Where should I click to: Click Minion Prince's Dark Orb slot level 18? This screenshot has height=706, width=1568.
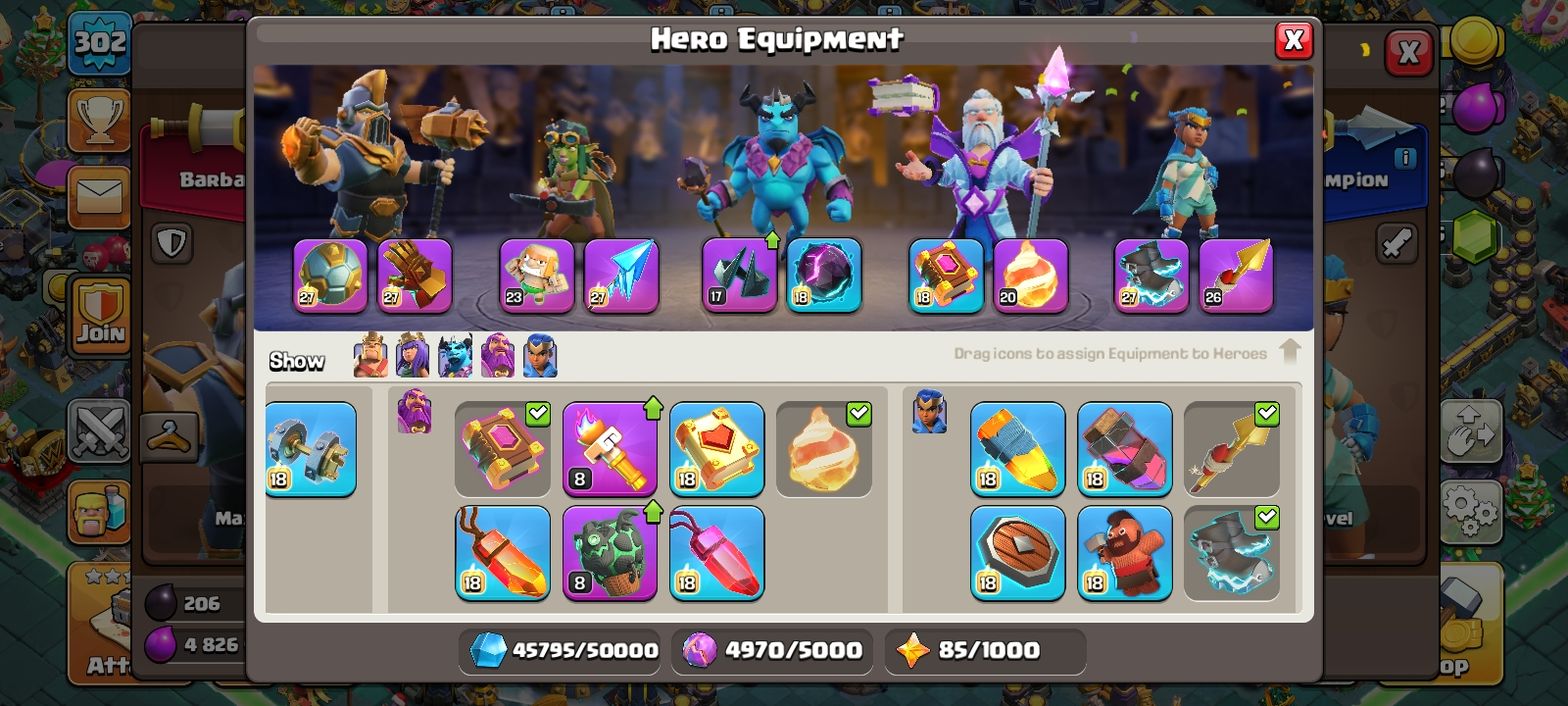pos(824,276)
